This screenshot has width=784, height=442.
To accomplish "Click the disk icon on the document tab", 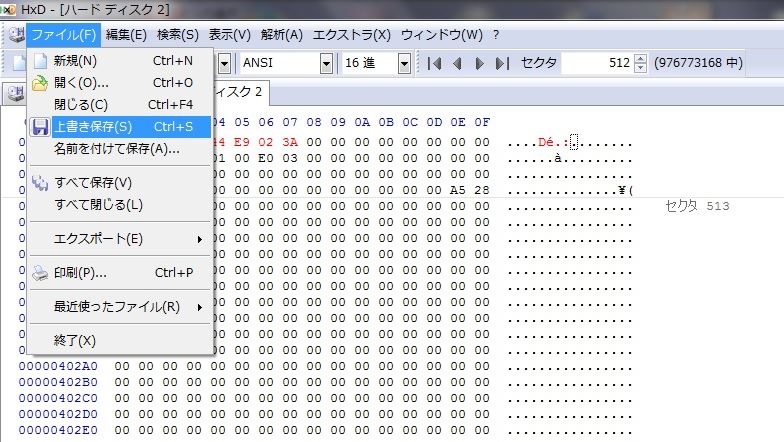I will (x=16, y=93).
